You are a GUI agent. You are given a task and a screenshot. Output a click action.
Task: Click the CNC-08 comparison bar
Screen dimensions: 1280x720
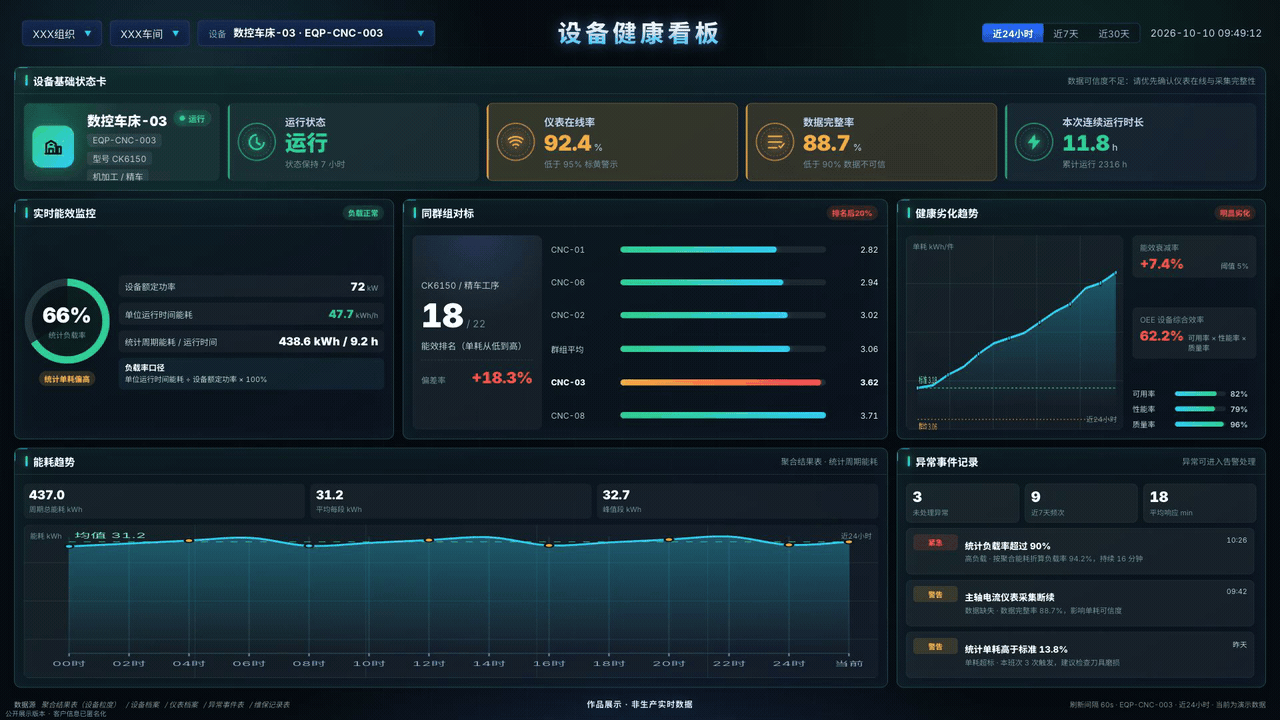click(x=723, y=415)
